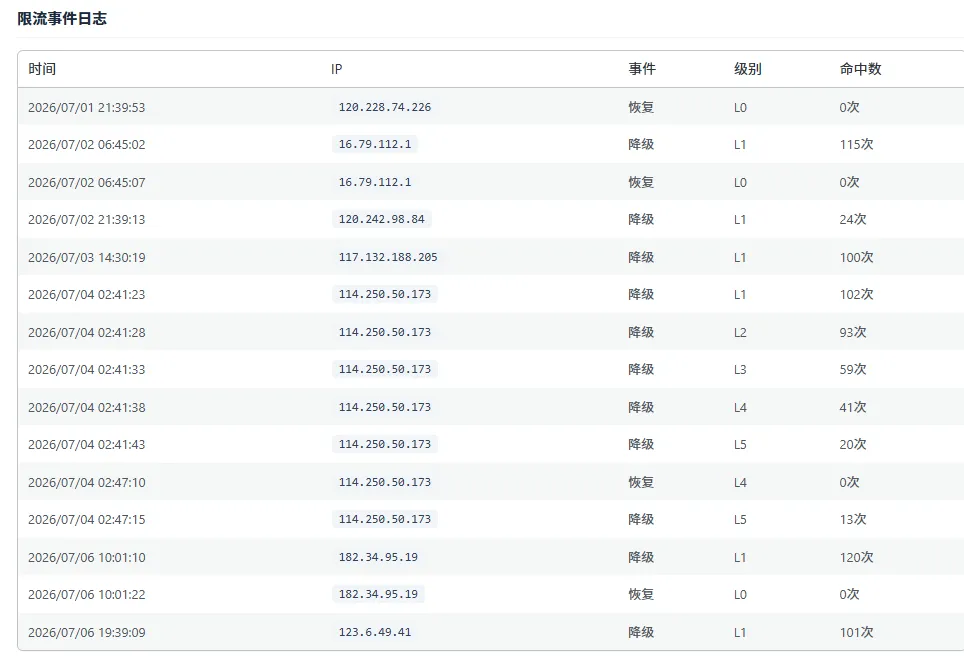Click timestamp 2026/07/04 02:41:28
Viewport: 964px width, 657px height.
click(87, 332)
